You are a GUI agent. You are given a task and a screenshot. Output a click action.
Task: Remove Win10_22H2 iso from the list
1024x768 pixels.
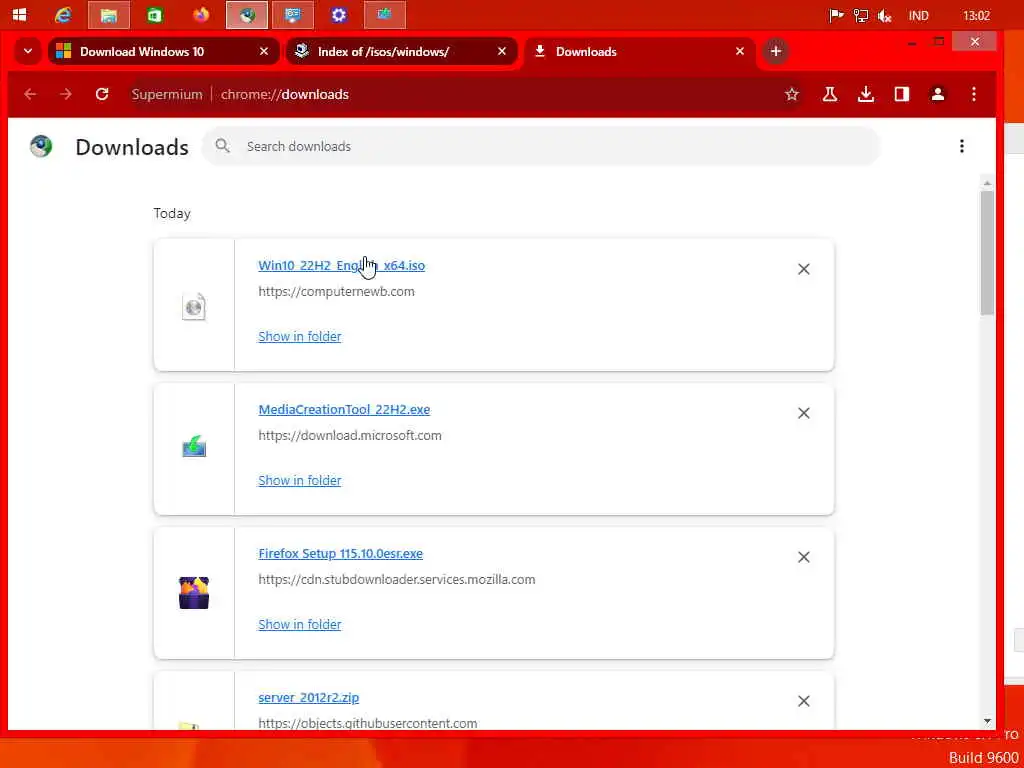pos(803,269)
